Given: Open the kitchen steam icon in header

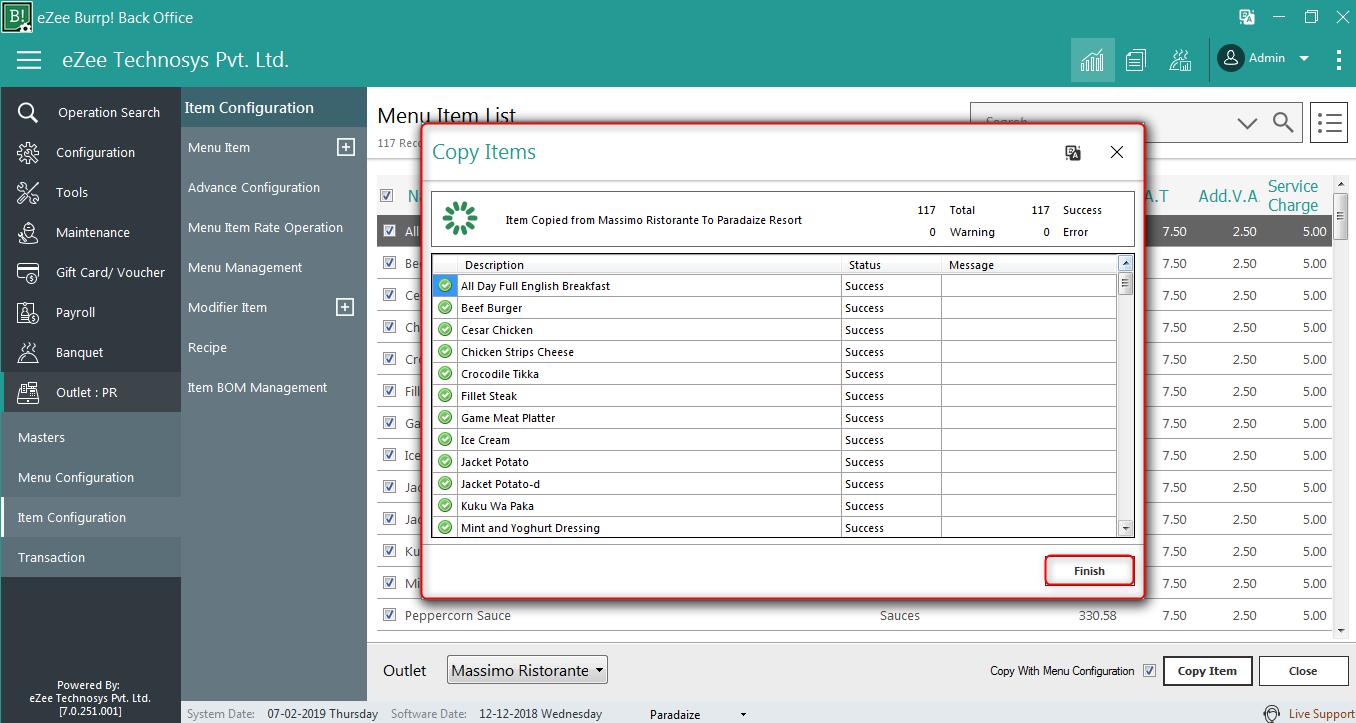Looking at the screenshot, I should click(1180, 60).
